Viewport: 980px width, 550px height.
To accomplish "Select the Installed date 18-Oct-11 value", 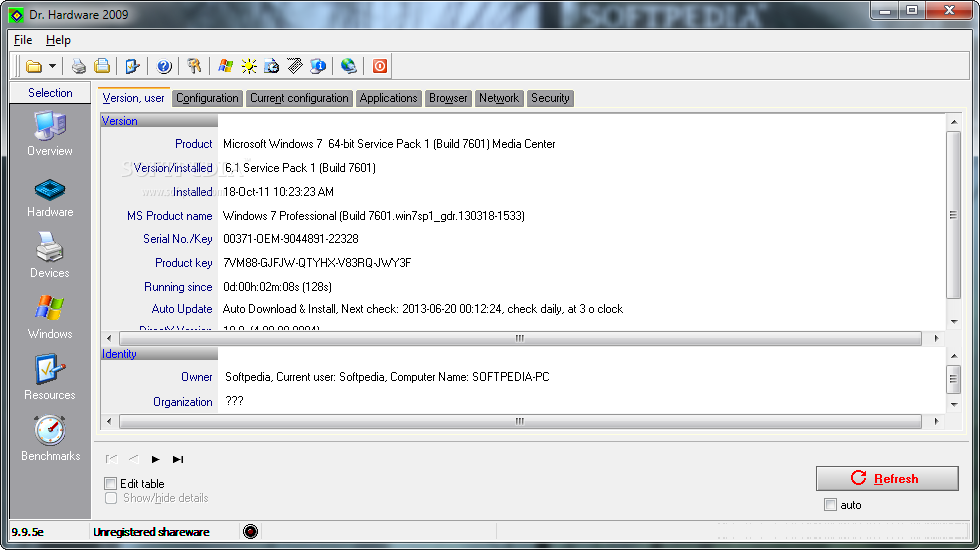I will coord(278,192).
